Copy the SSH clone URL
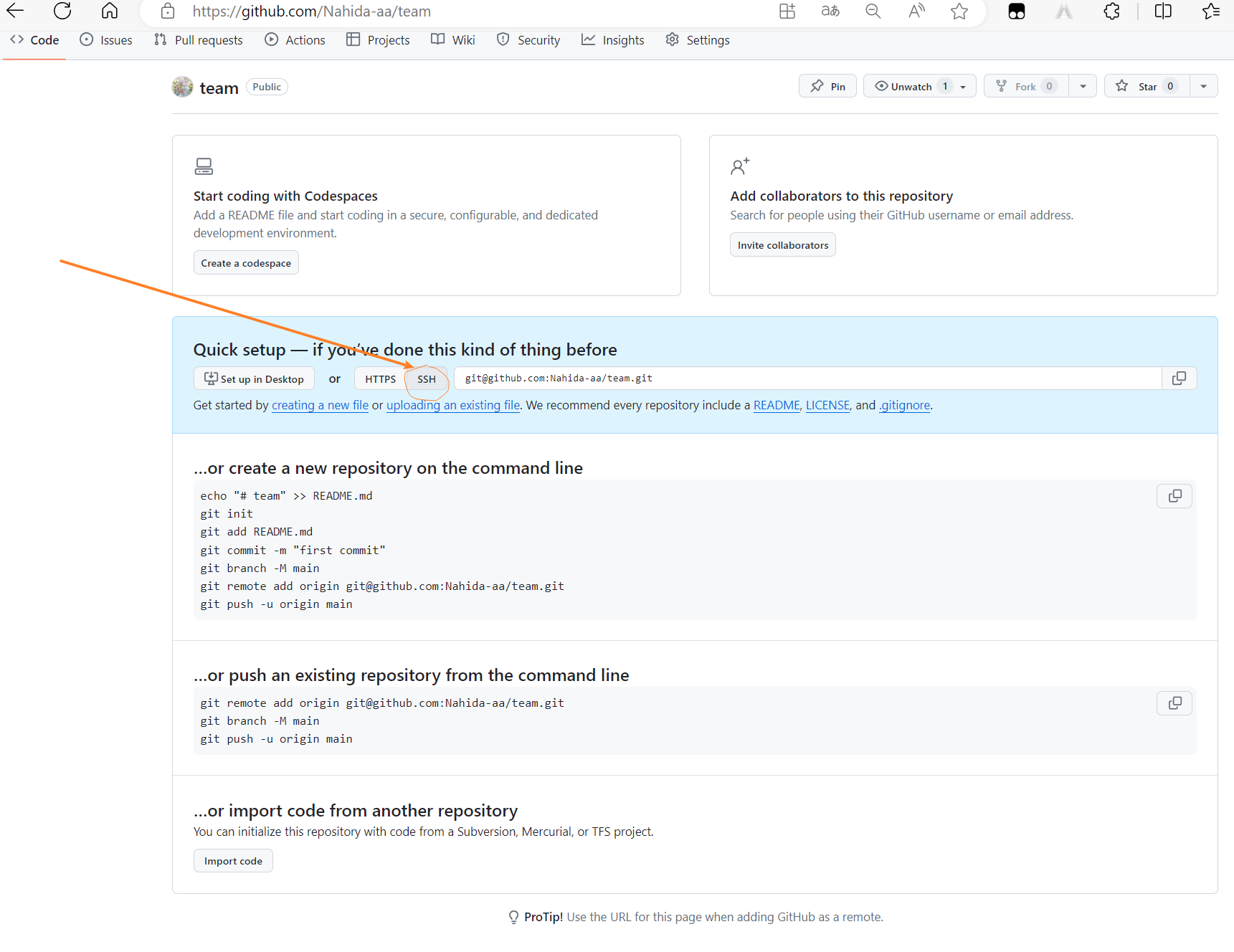This screenshot has width=1234, height=952. (1179, 378)
